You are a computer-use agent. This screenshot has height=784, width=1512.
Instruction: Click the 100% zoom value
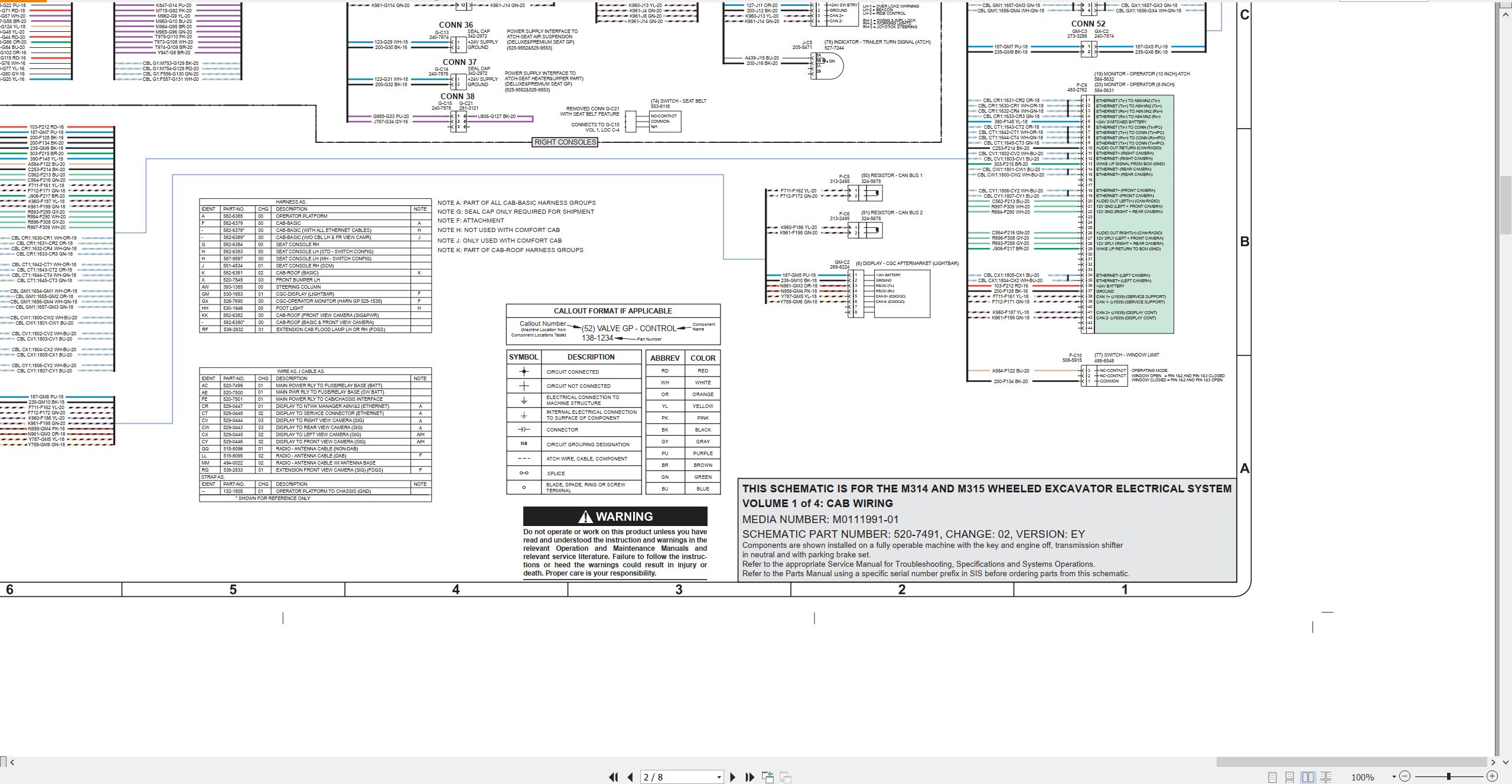point(1363,778)
